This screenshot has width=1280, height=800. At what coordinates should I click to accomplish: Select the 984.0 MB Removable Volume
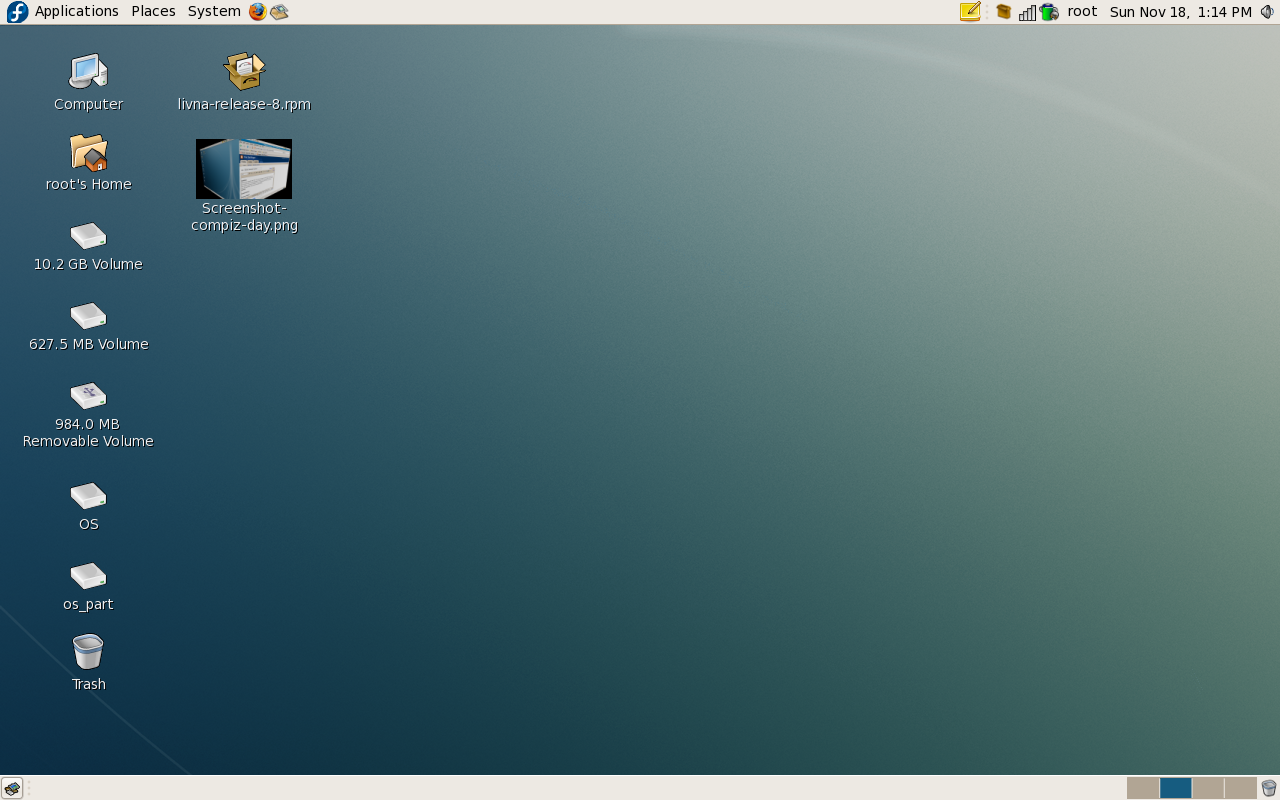tap(88, 396)
